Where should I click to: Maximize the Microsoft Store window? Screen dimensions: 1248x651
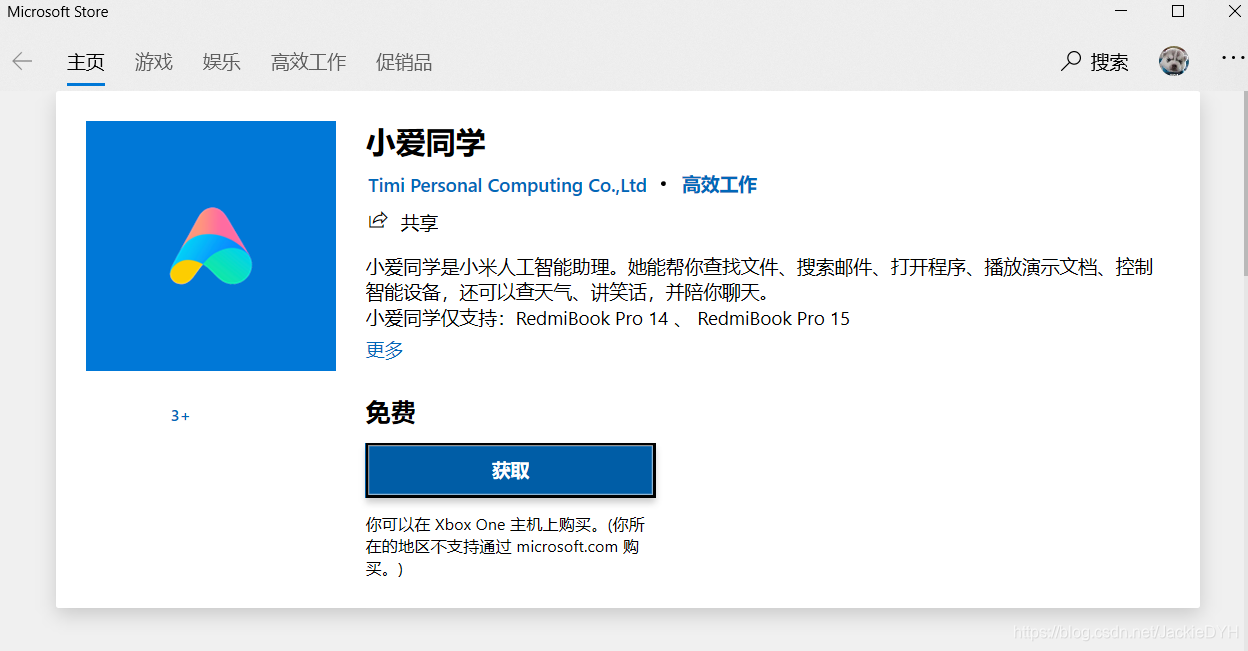(x=1178, y=12)
